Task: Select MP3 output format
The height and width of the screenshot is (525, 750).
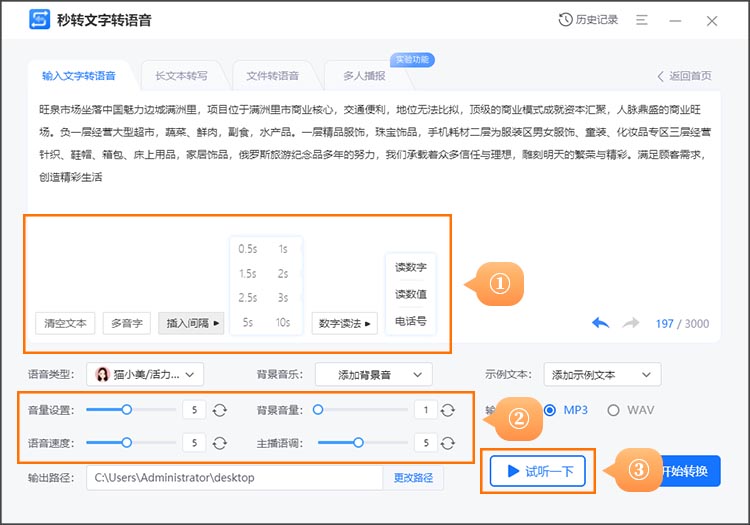Action: click(x=566, y=410)
